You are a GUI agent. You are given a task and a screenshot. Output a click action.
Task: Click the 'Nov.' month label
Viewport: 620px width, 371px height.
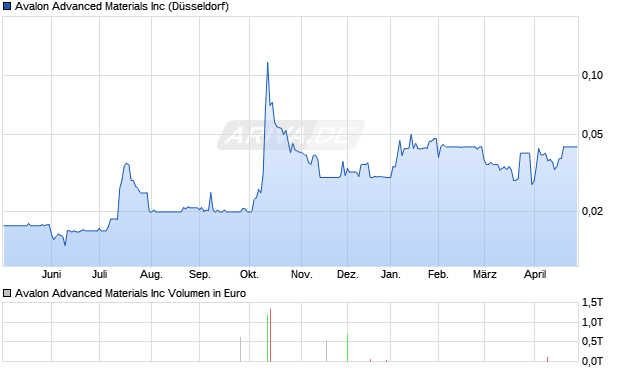302,274
